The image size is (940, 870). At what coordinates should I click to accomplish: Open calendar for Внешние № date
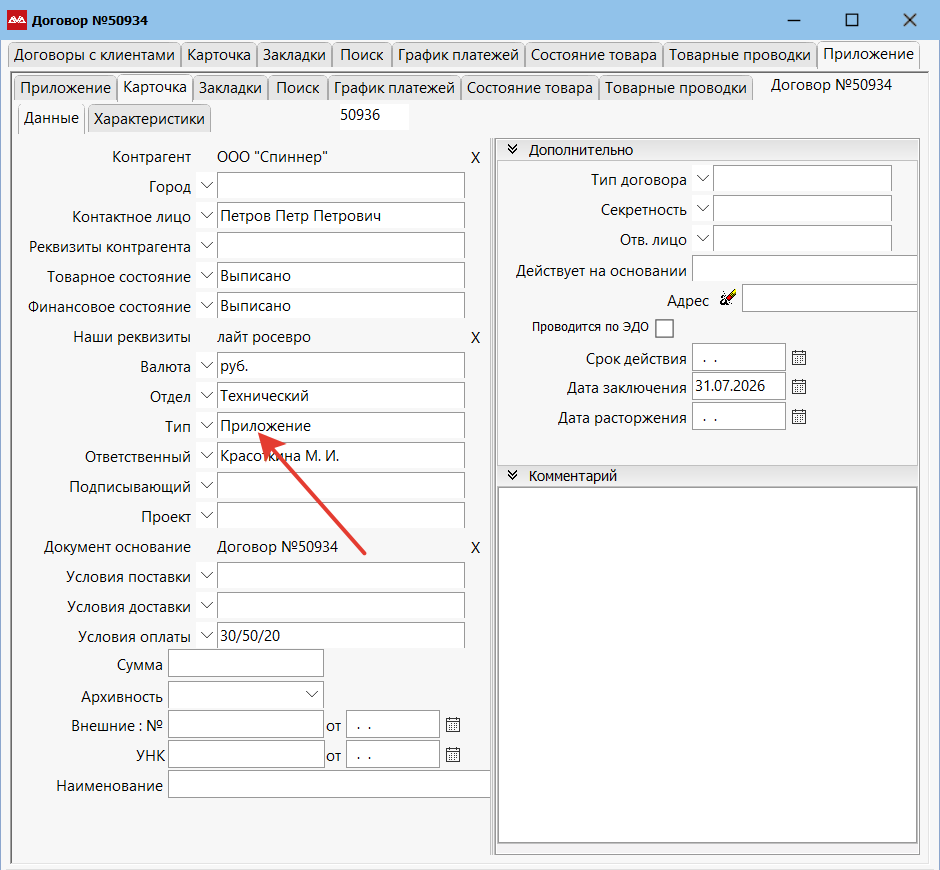(453, 725)
